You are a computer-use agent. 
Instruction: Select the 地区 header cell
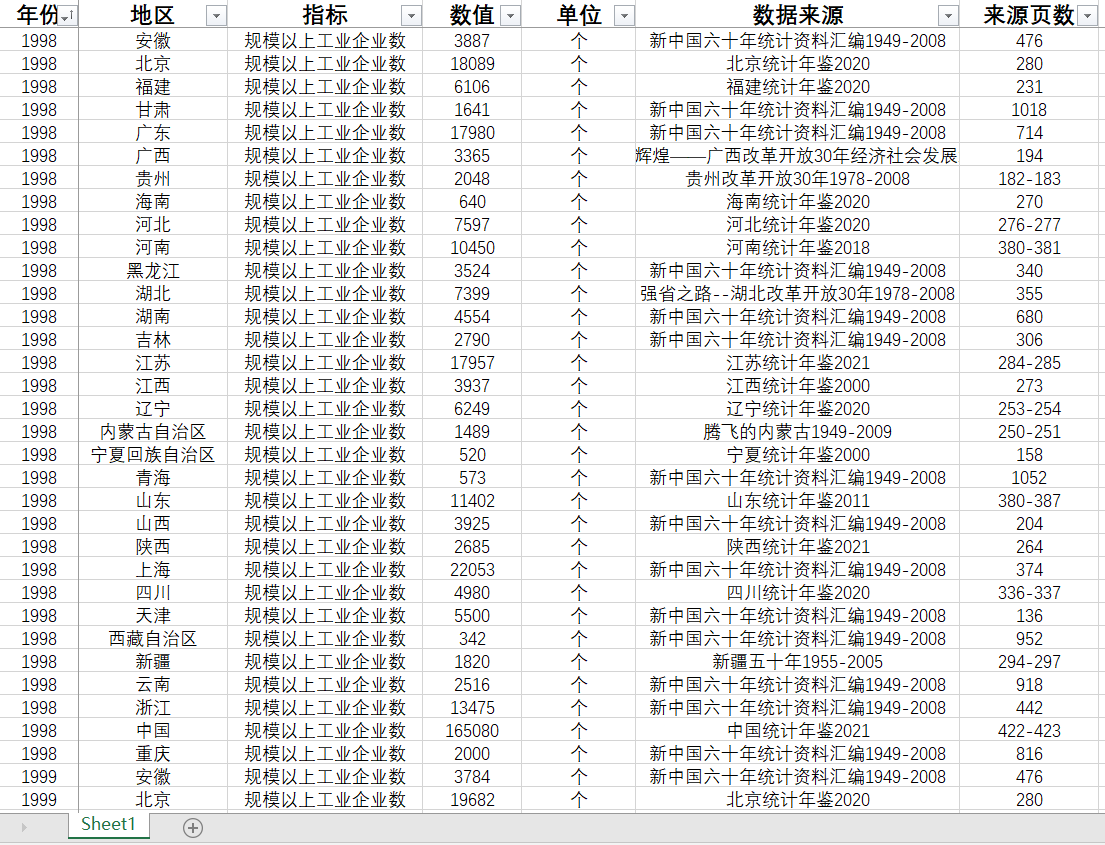(153, 15)
